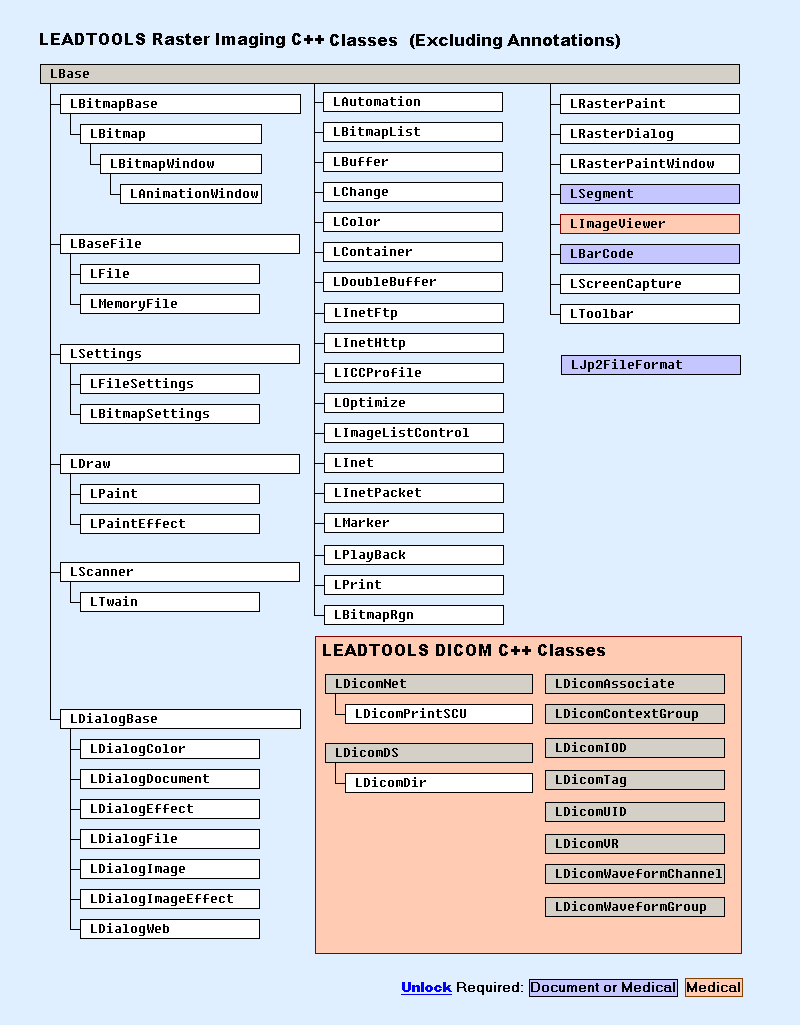The image size is (800, 1025).
Task: Click the purple LSegment class box
Action: pos(650,194)
